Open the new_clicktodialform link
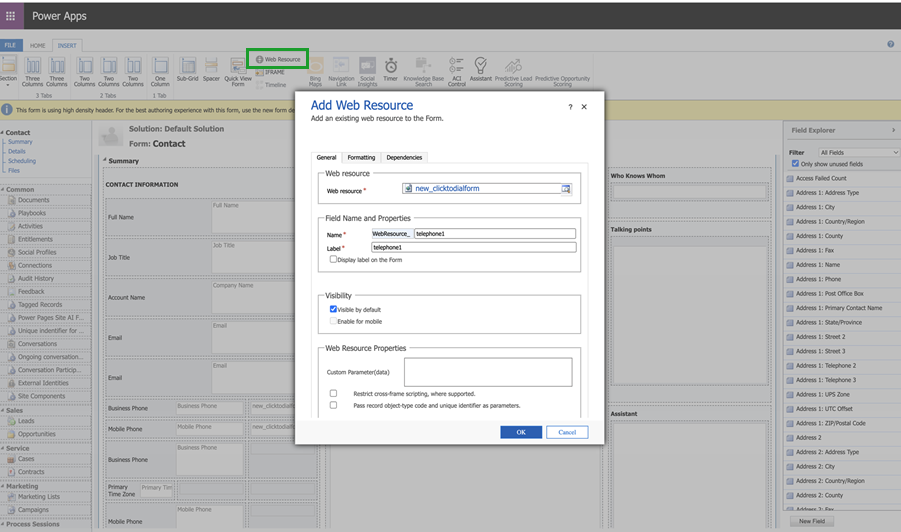 [447, 188]
